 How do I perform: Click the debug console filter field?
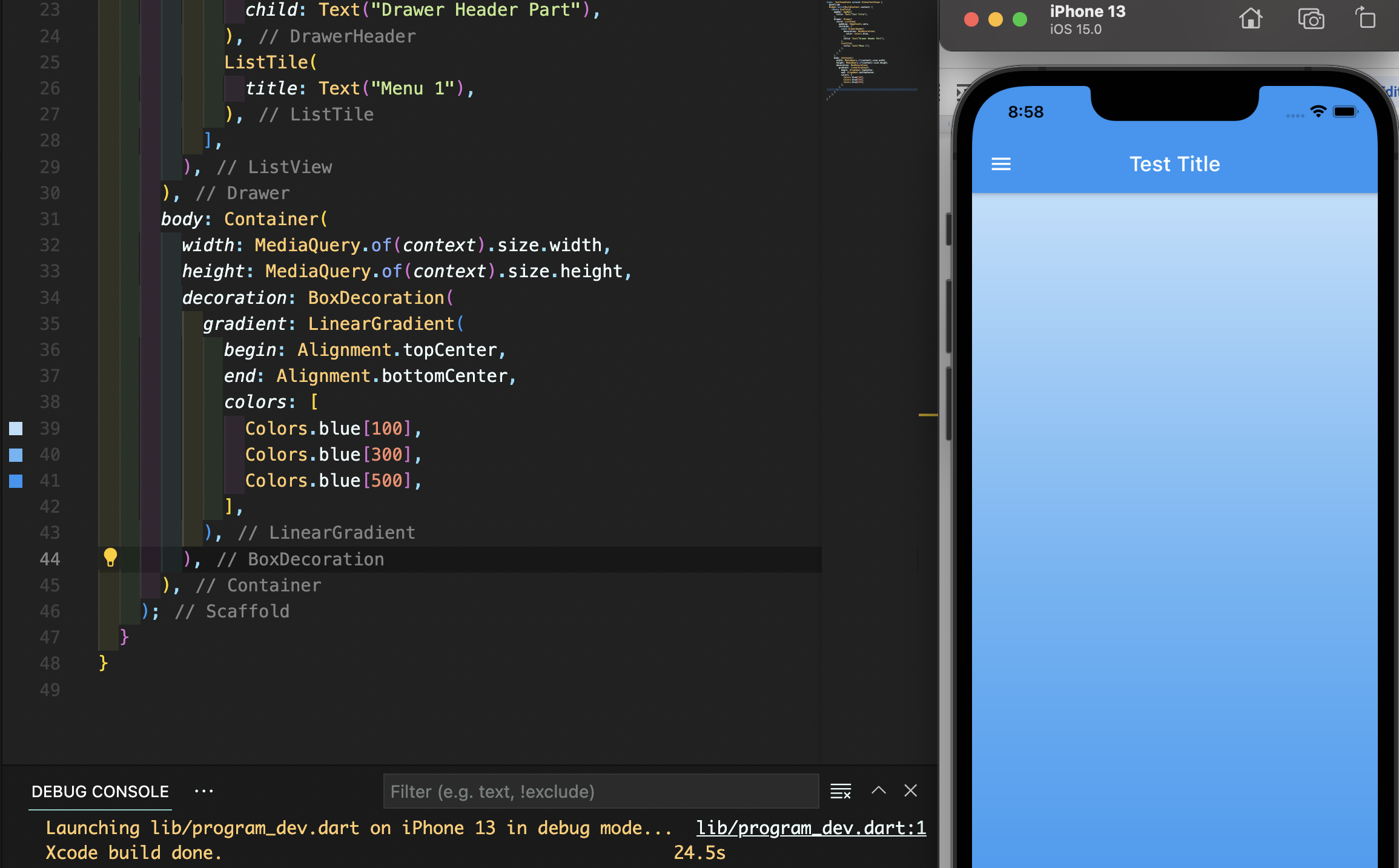(x=600, y=791)
